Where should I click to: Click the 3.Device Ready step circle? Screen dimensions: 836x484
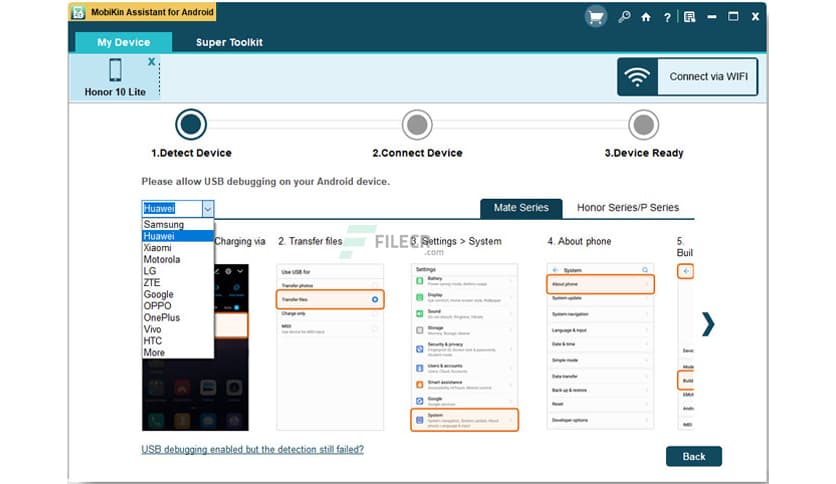pos(644,125)
